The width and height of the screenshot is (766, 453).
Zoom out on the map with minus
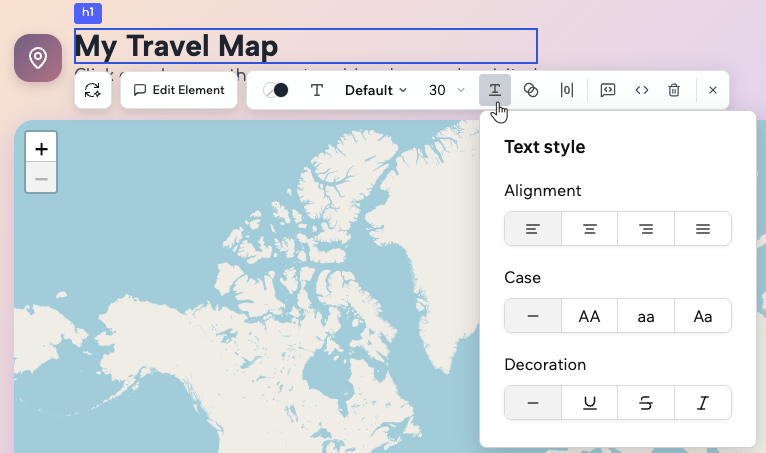pyautogui.click(x=42, y=179)
